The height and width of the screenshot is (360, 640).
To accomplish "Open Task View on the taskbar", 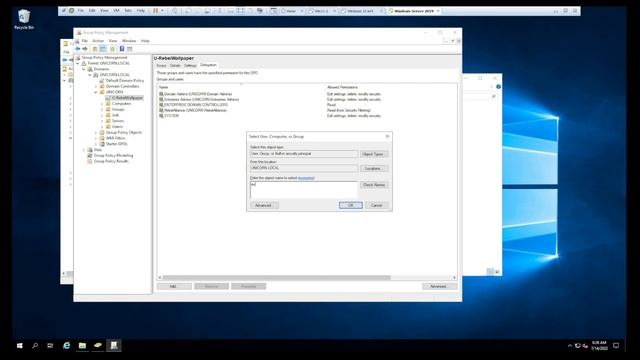I will point(50,346).
